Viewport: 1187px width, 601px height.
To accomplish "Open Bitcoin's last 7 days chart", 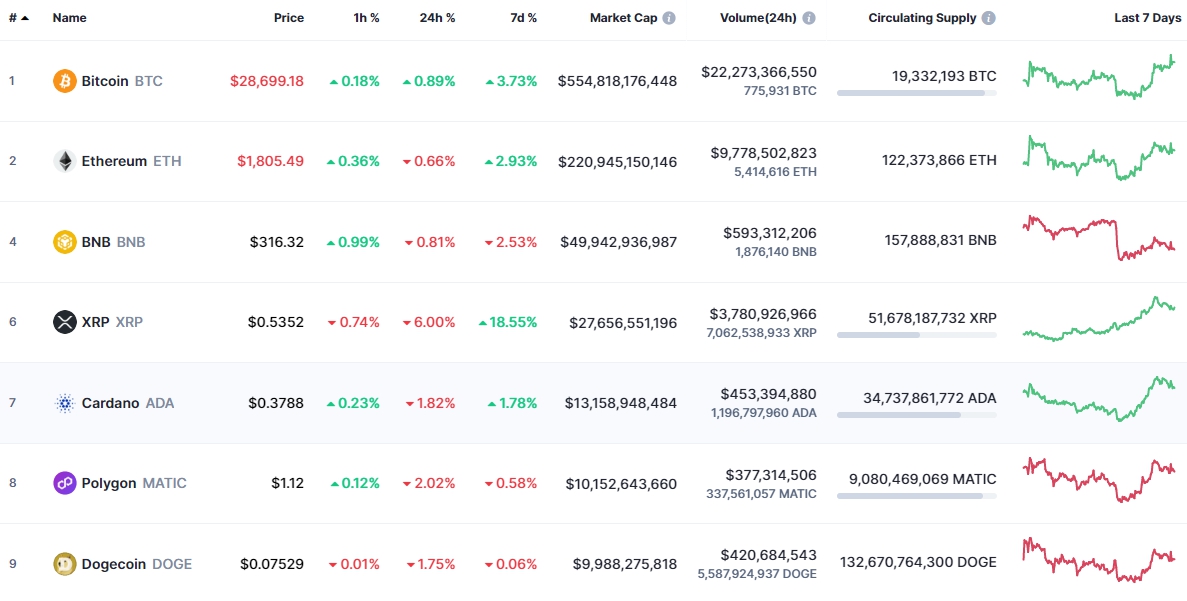I will click(x=1098, y=78).
